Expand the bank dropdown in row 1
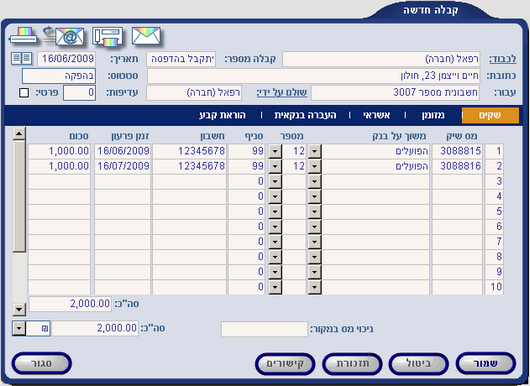Image resolution: width=530 pixels, height=386 pixels. click(x=314, y=151)
